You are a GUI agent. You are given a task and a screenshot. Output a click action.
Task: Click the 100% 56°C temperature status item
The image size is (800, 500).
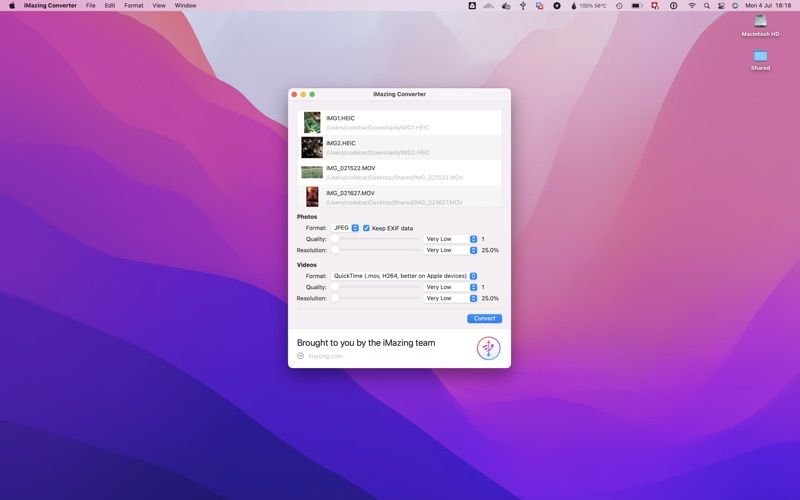588,6
